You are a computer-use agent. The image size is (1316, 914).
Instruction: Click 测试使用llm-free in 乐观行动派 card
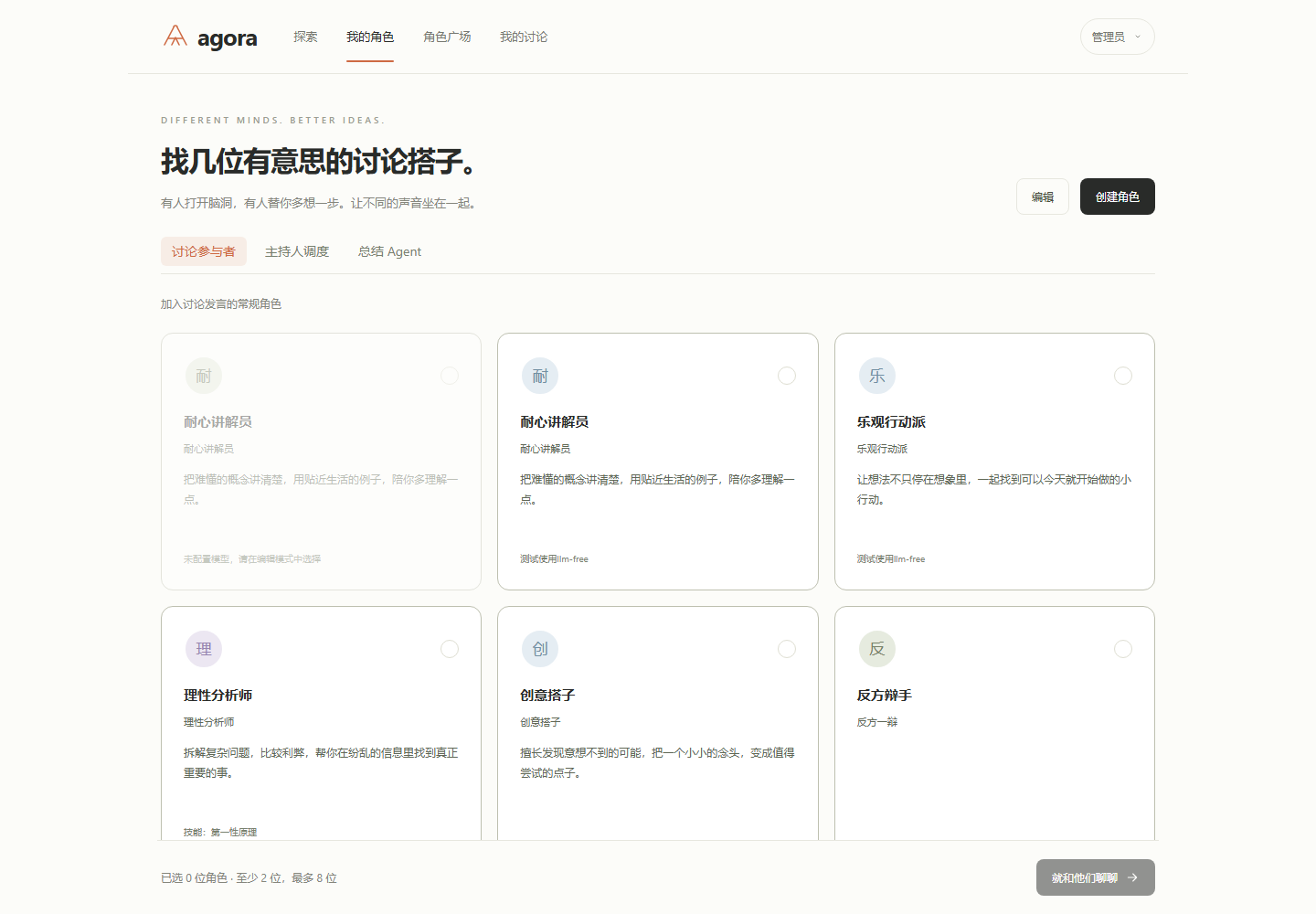click(891, 558)
